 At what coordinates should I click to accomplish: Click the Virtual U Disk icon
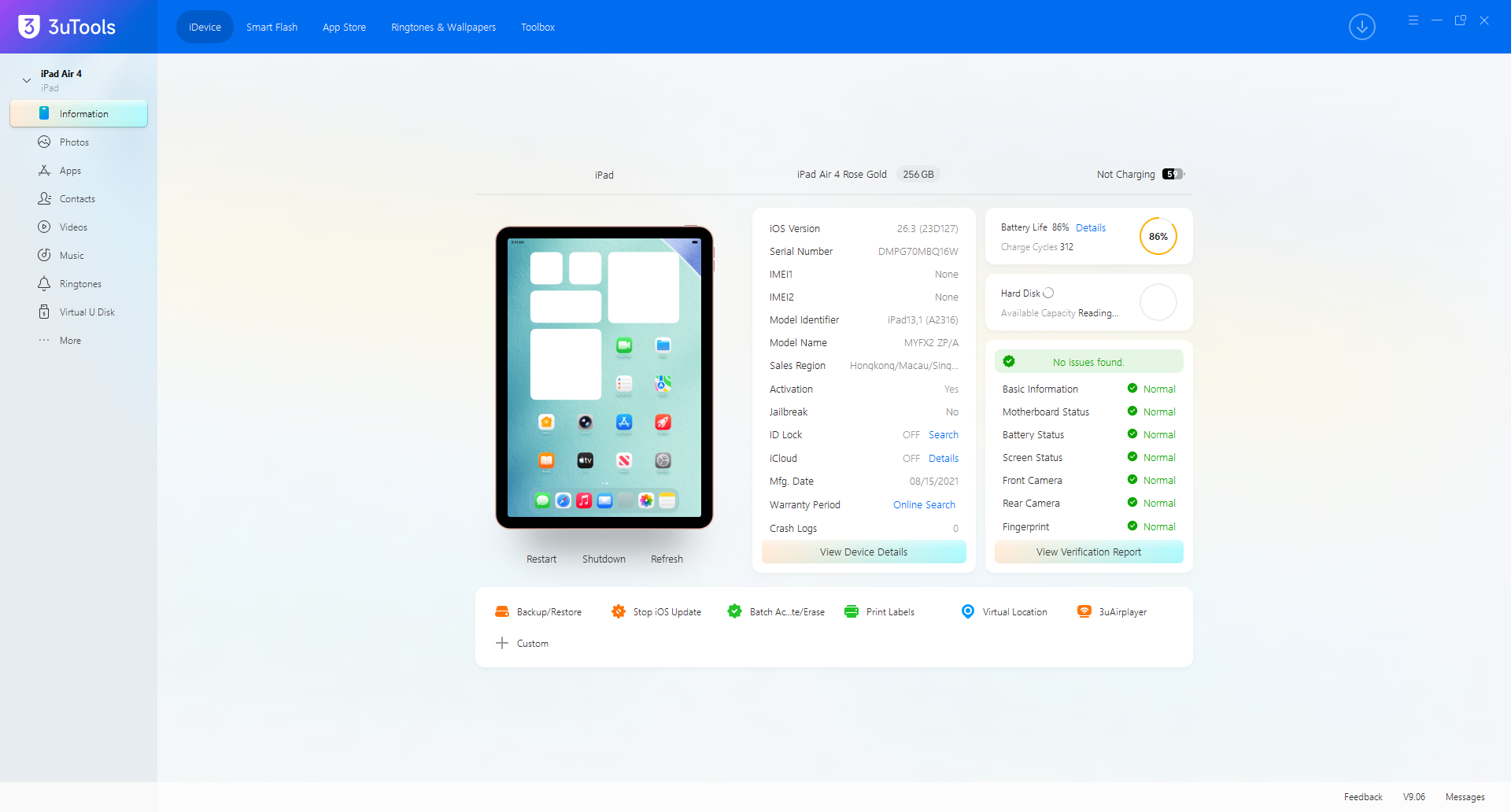pyautogui.click(x=44, y=312)
